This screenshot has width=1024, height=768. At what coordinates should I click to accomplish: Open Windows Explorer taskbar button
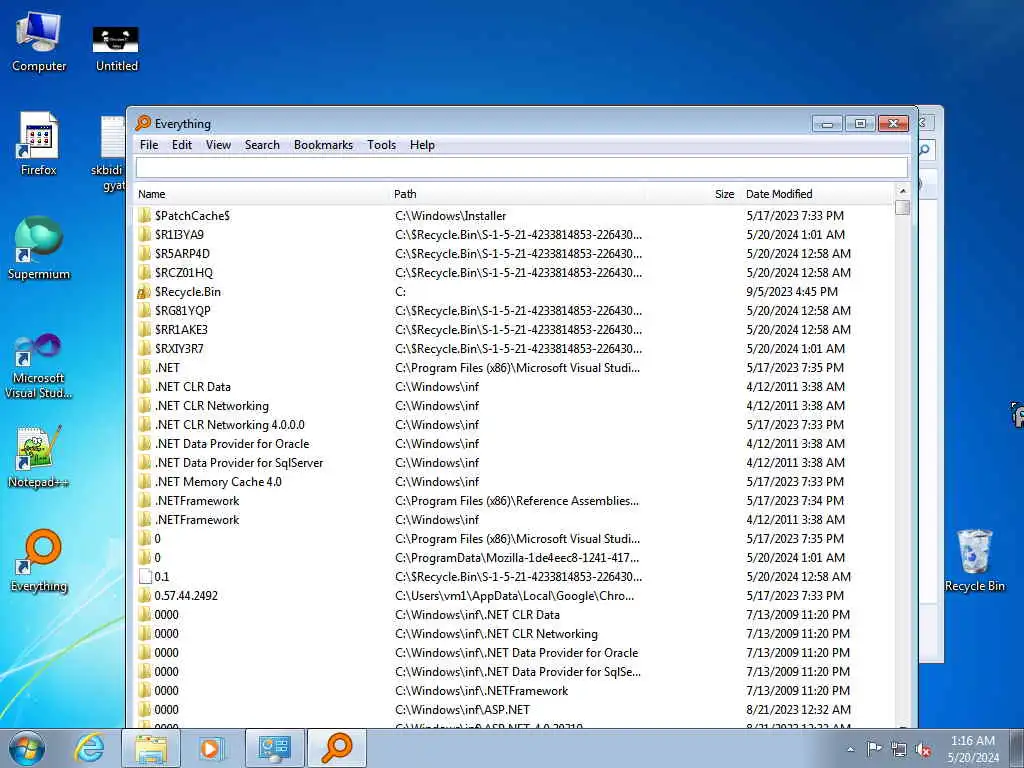pyautogui.click(x=151, y=748)
